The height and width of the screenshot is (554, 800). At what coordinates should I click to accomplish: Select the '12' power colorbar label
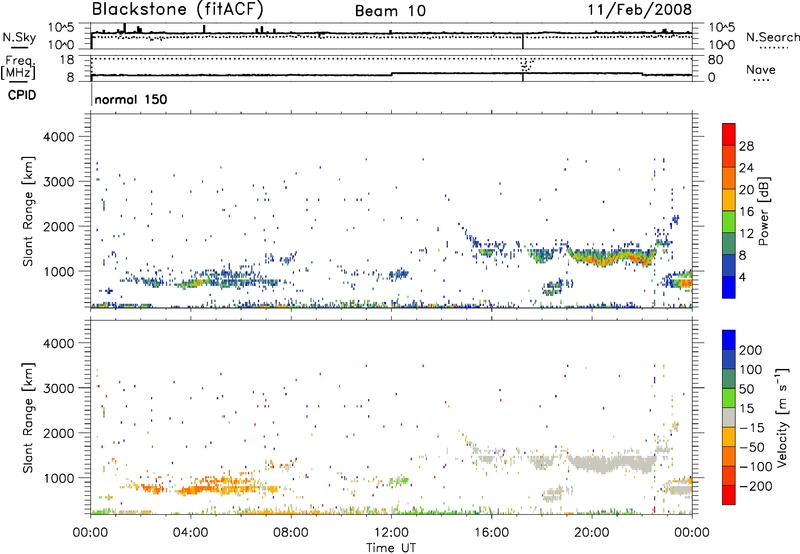pos(746,234)
